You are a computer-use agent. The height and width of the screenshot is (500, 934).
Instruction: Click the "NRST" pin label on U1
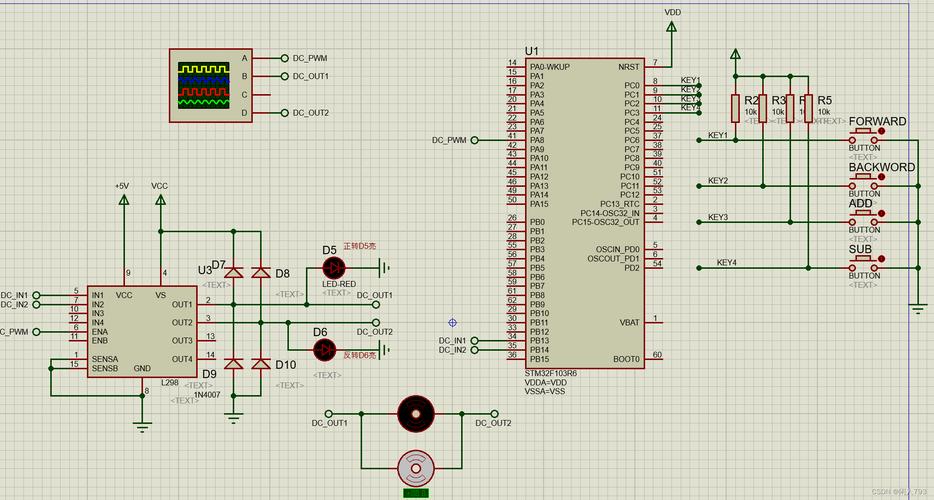point(629,67)
